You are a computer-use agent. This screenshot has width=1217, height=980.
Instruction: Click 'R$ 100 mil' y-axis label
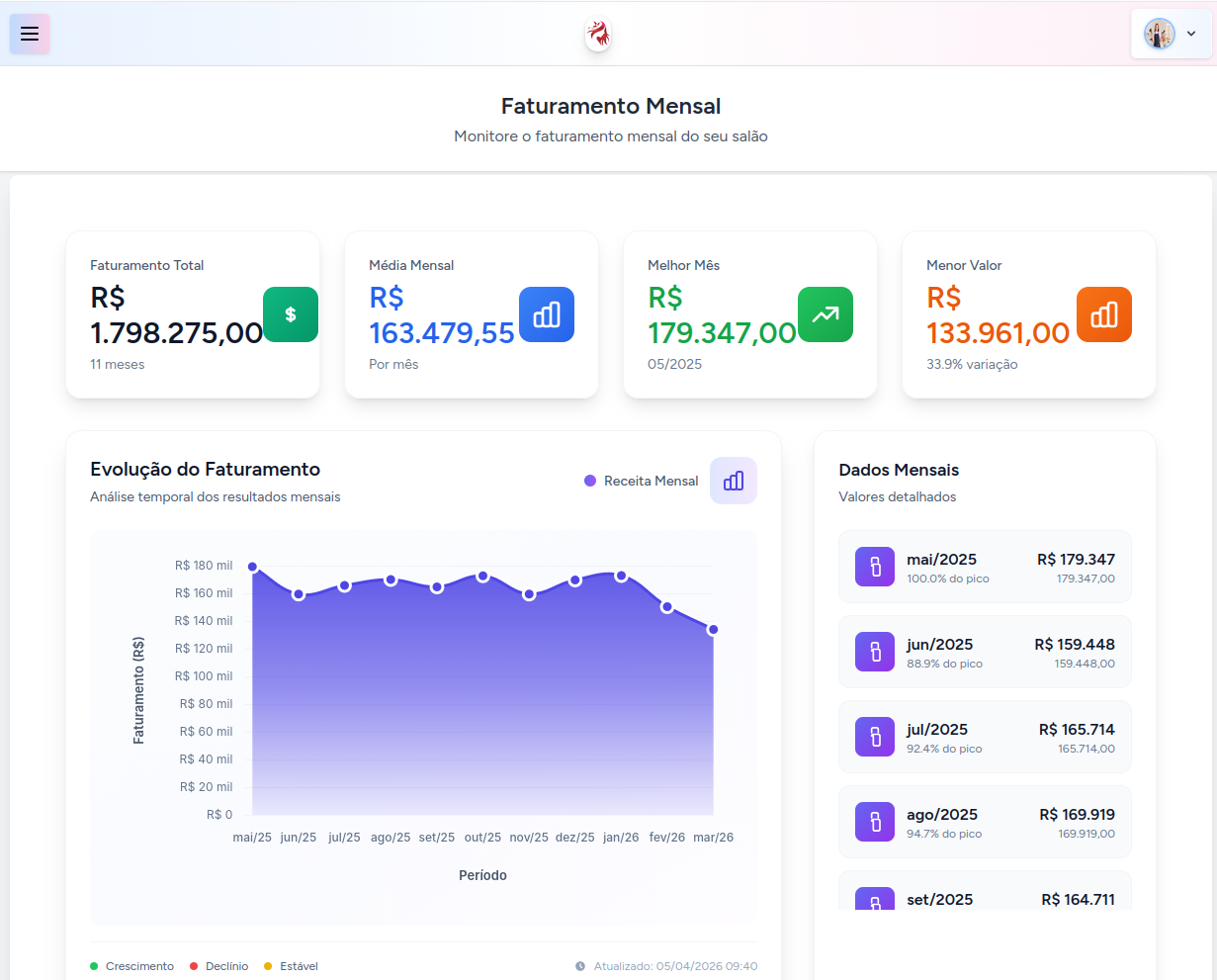204,676
